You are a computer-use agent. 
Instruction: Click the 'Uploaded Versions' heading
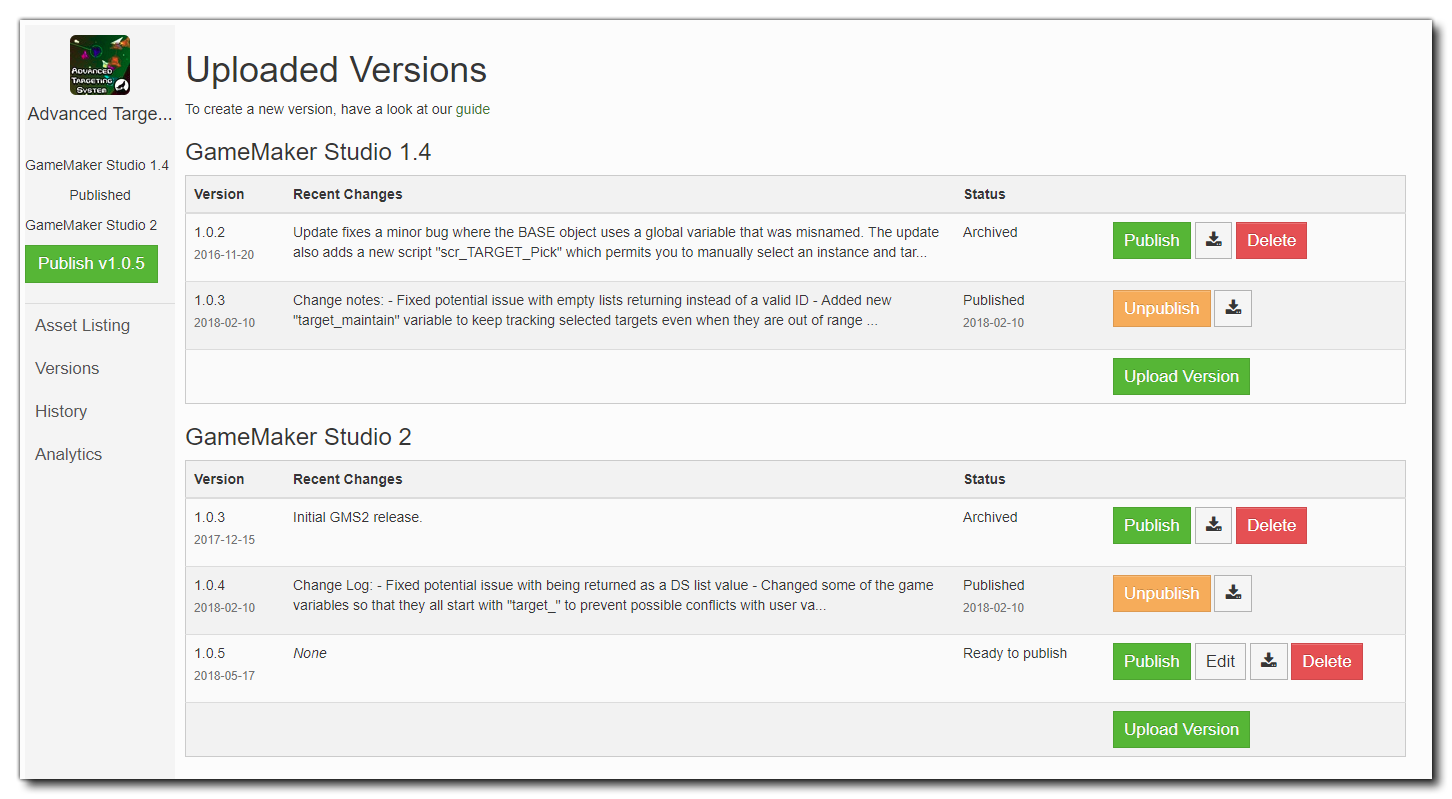point(336,69)
